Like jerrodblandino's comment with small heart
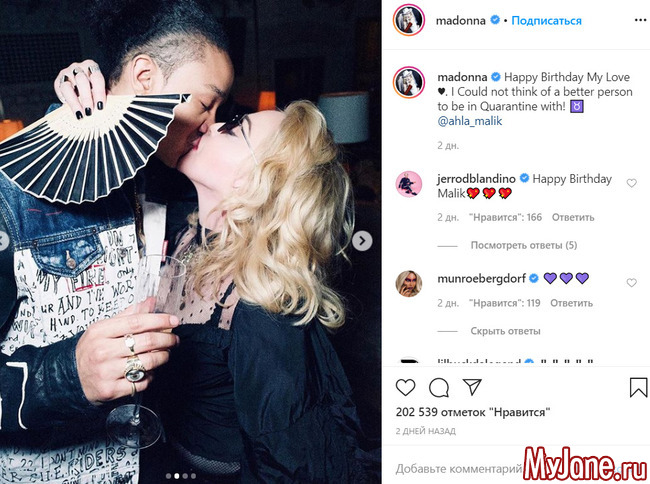Screen dimensions: 650x484 tap(631, 183)
